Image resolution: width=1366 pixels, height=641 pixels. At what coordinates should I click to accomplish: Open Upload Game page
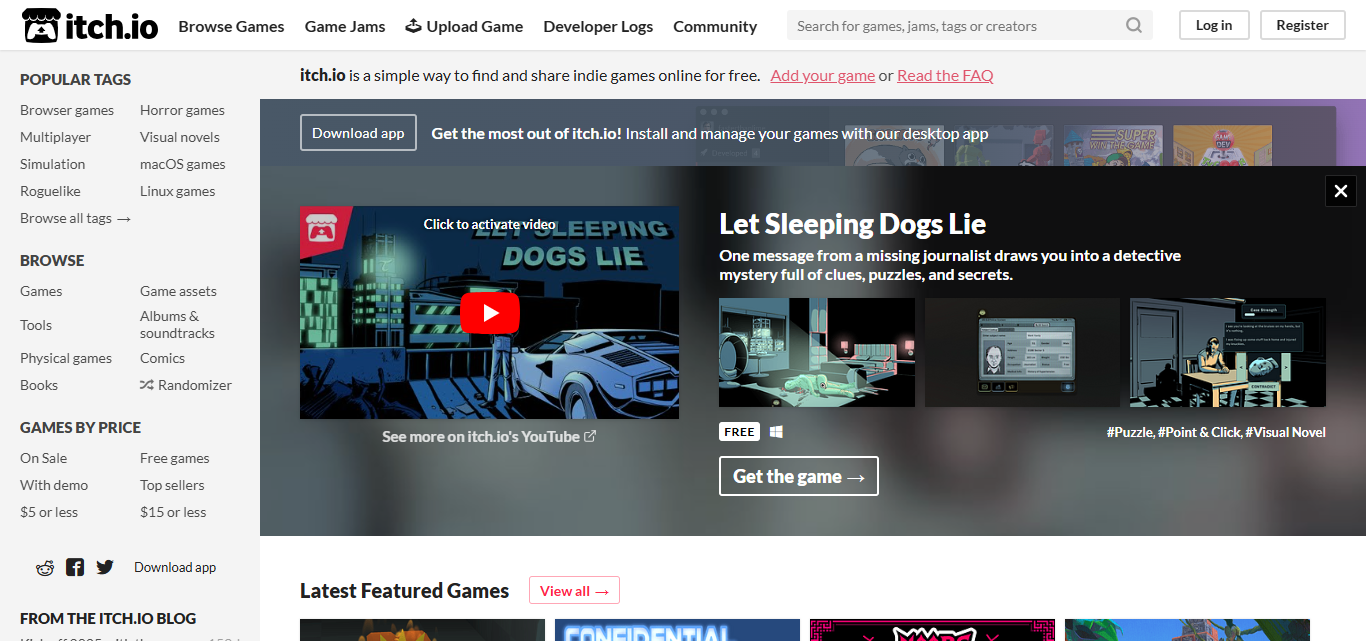[464, 26]
